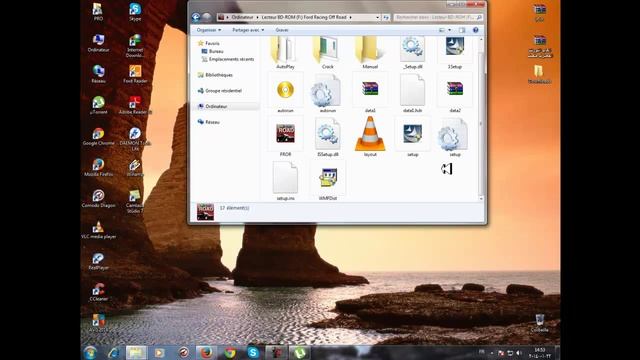Click the Explorer search field
640x360 pixels.
tap(438, 18)
